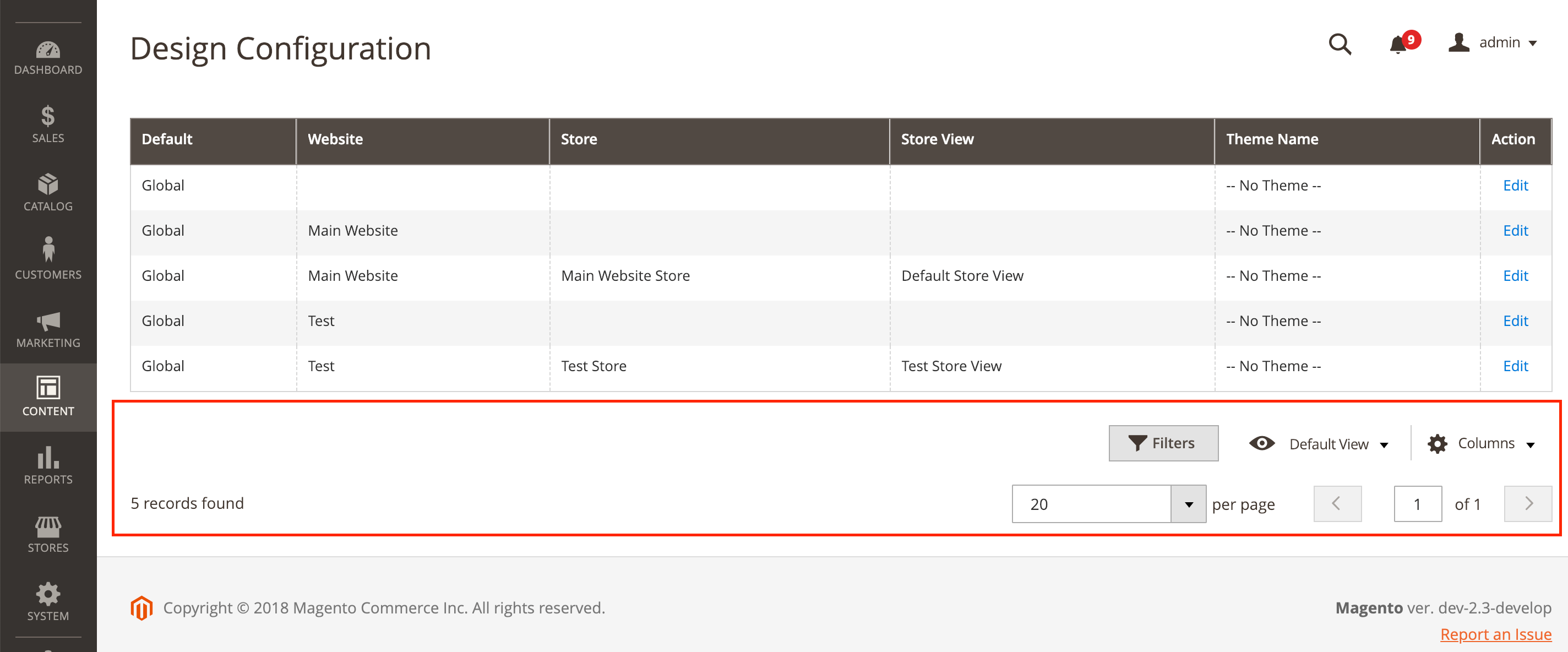The width and height of the screenshot is (1568, 652).
Task: Open the System gear icon menu
Action: point(48,602)
